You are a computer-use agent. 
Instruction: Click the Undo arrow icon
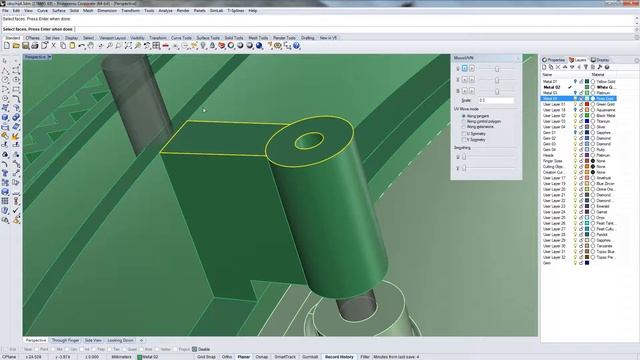[82, 46]
